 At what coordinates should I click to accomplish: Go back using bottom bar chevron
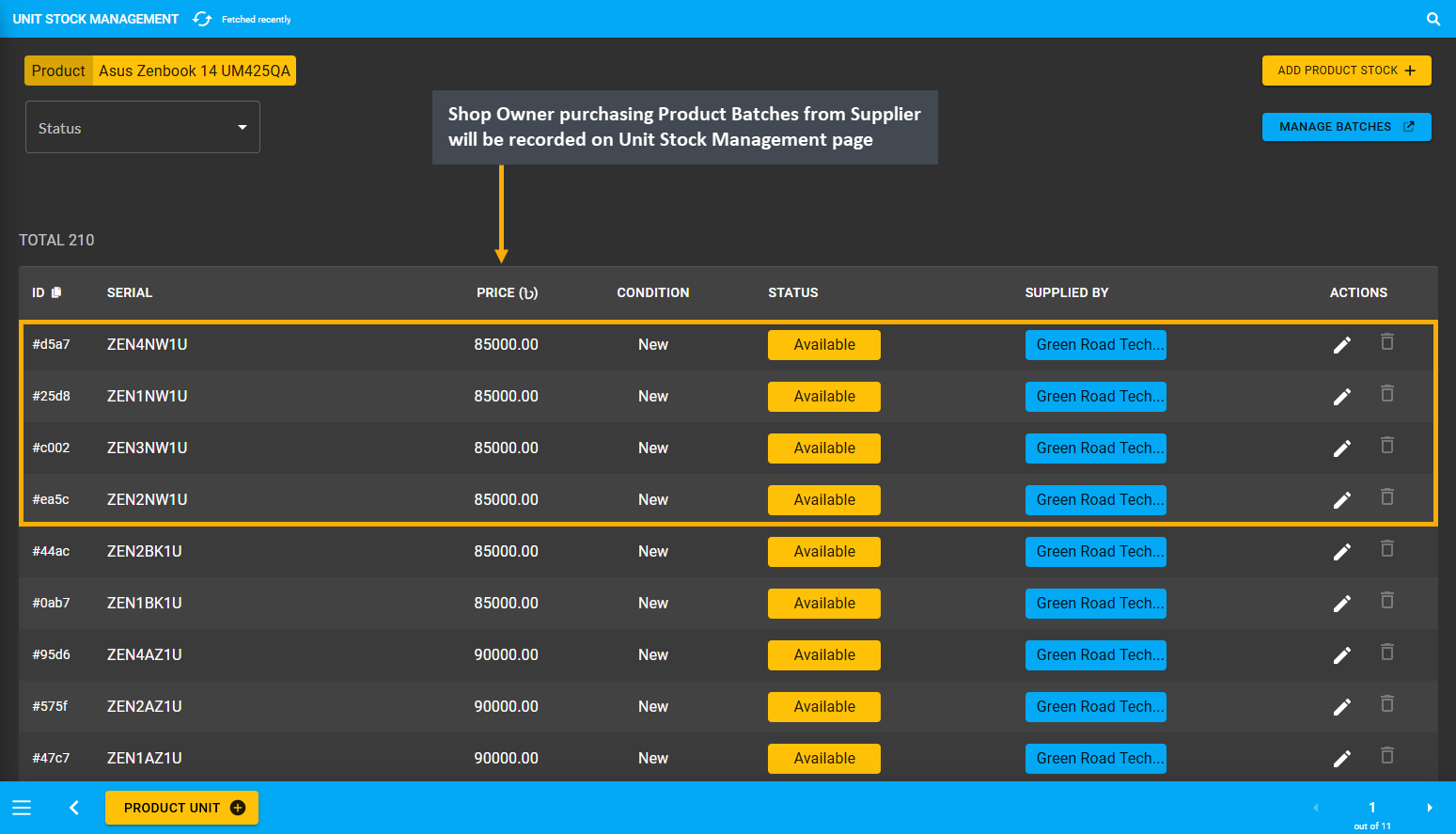74,808
